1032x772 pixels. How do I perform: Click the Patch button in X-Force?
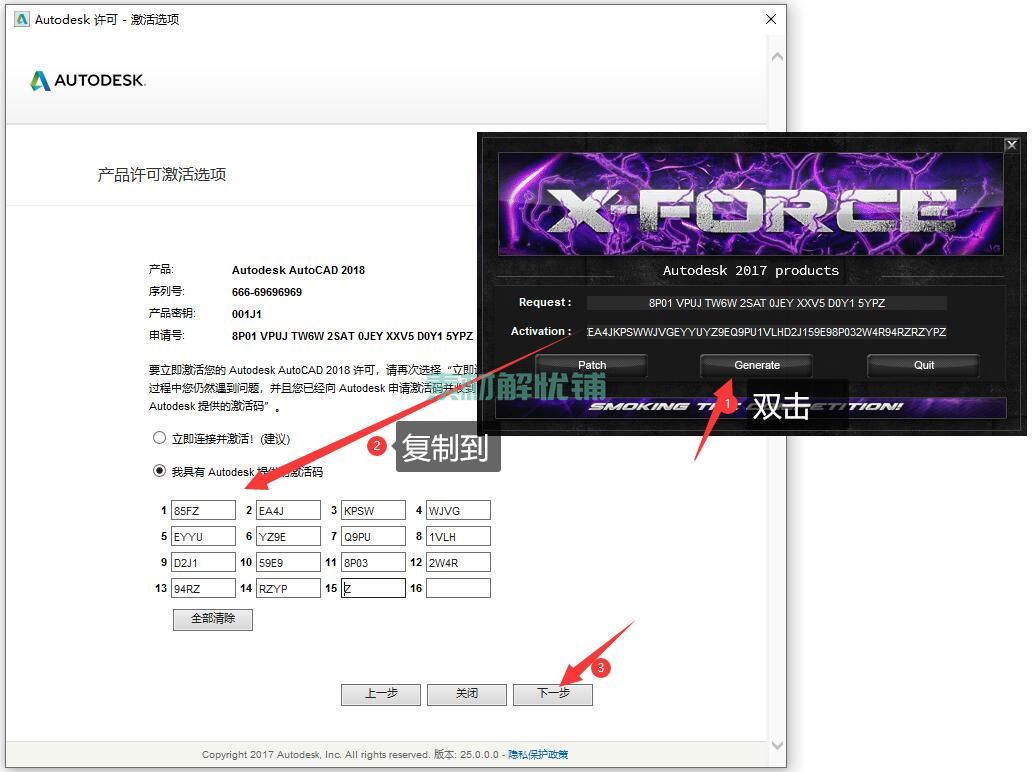592,365
